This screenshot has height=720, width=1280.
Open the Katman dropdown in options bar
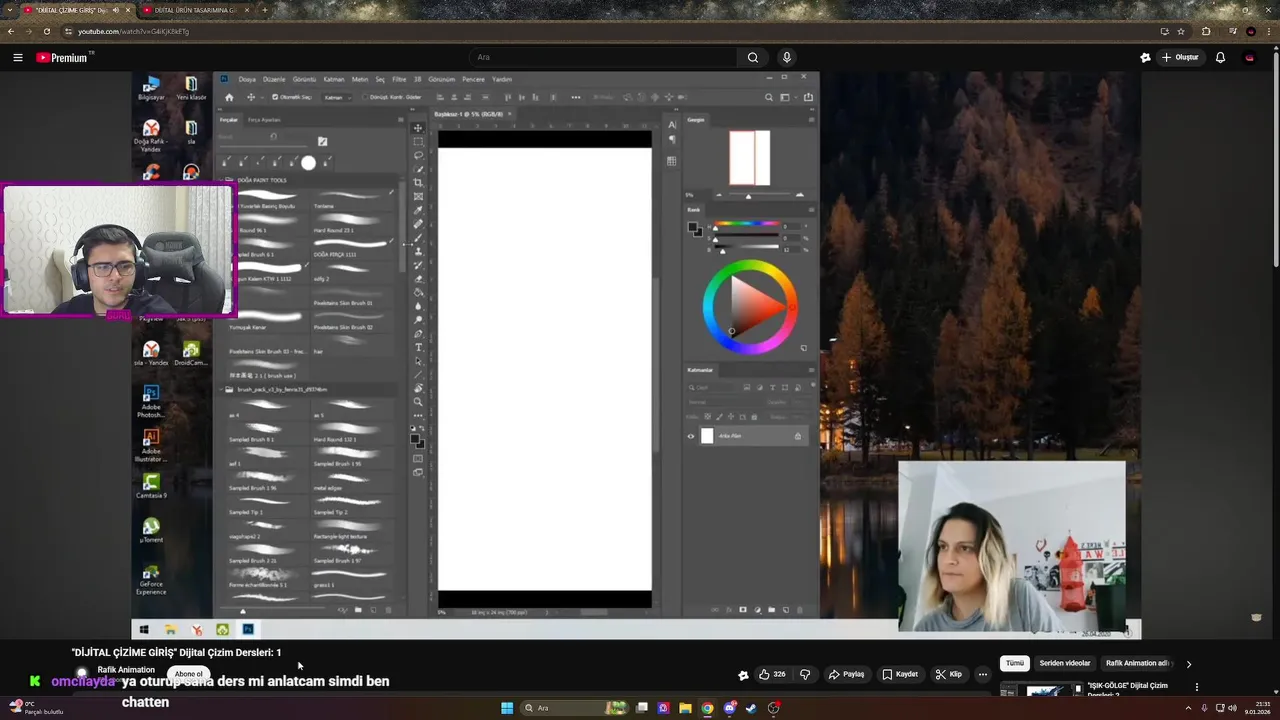click(x=338, y=97)
